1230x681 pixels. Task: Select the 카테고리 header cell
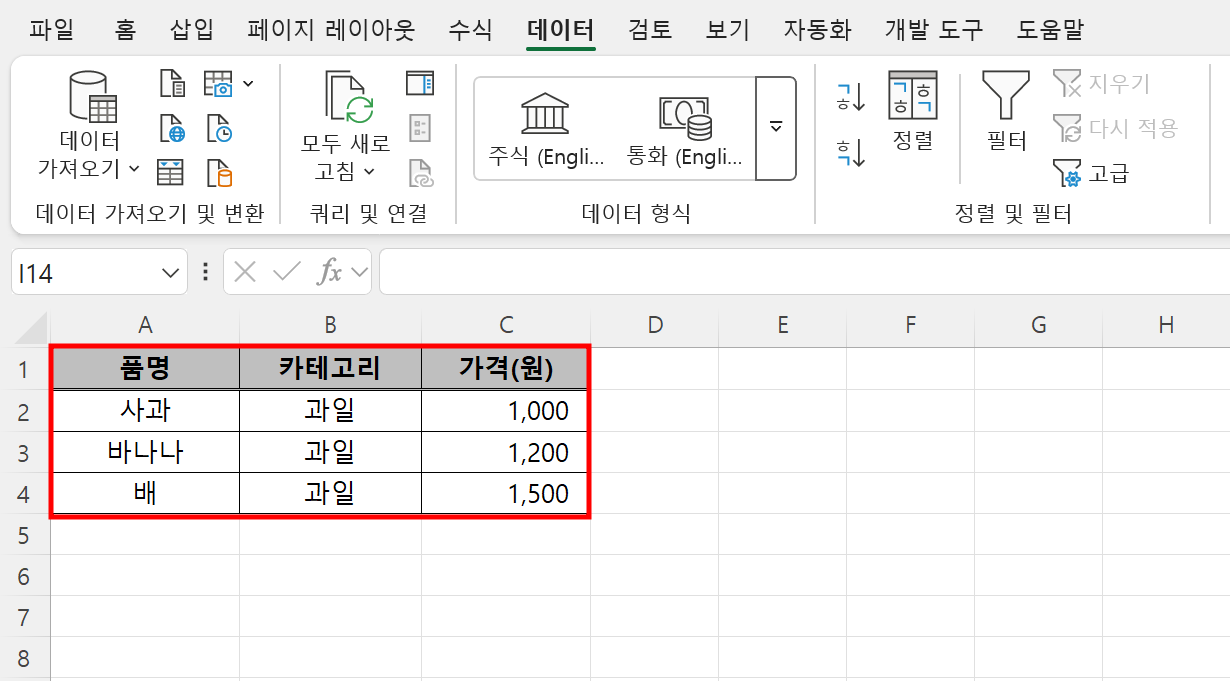tap(330, 369)
